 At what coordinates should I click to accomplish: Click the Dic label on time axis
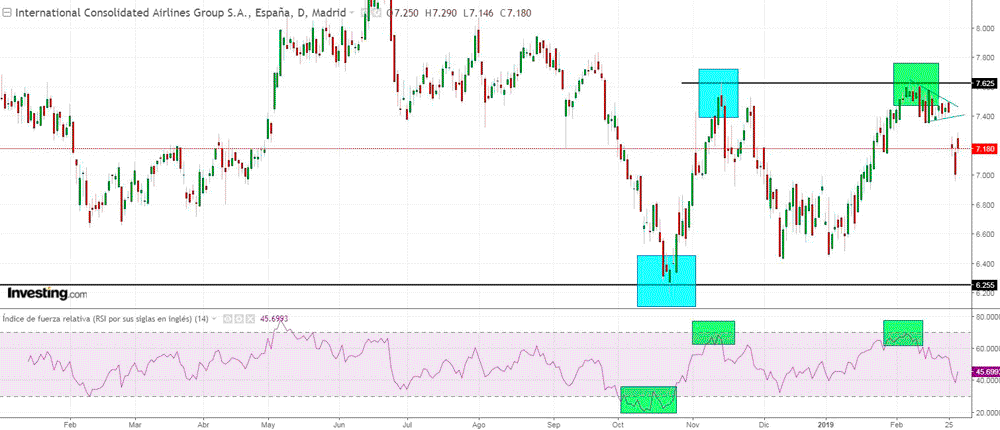click(764, 424)
